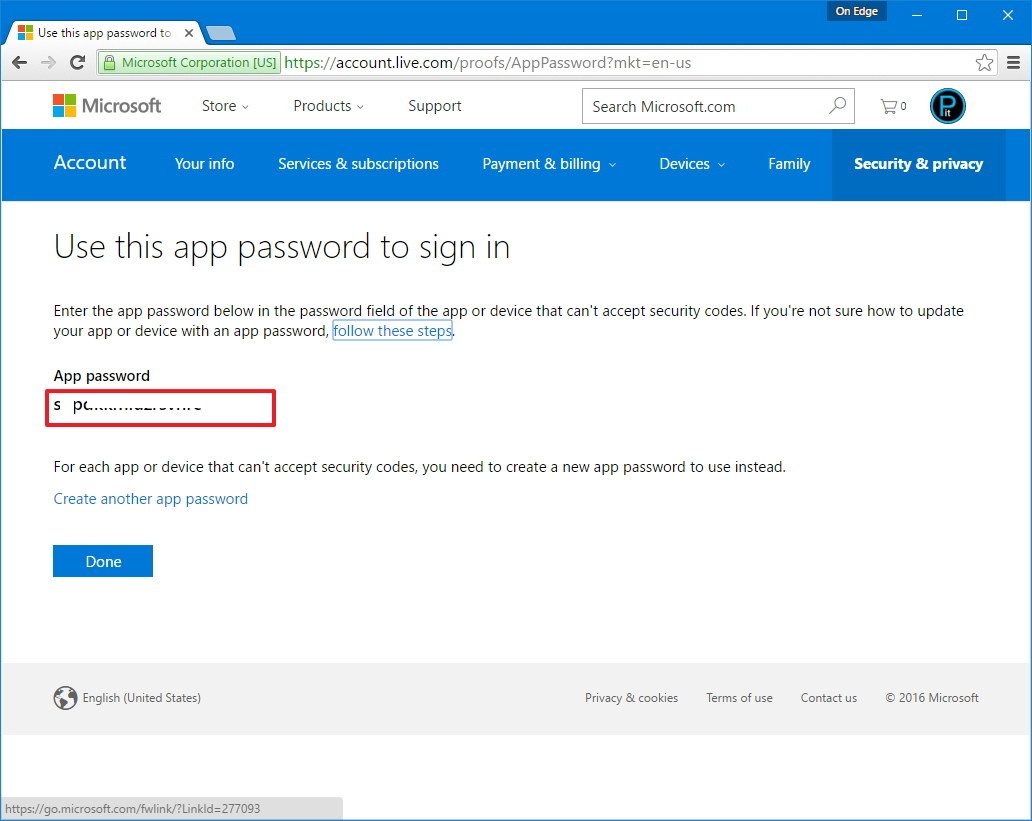Click the account profile avatar icon

[x=946, y=105]
